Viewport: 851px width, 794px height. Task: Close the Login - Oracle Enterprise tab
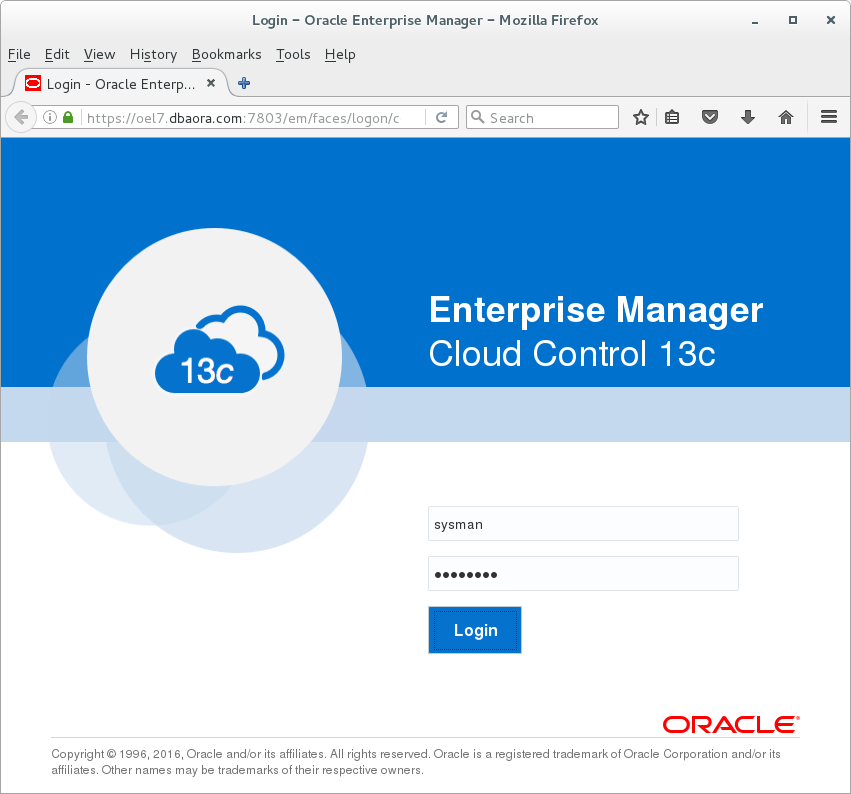point(211,83)
